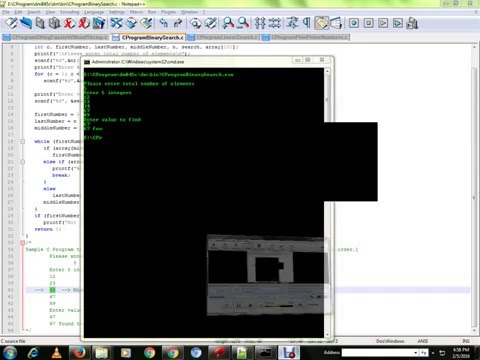Open the Encoding menu
480x360 pixels.
point(69,12)
